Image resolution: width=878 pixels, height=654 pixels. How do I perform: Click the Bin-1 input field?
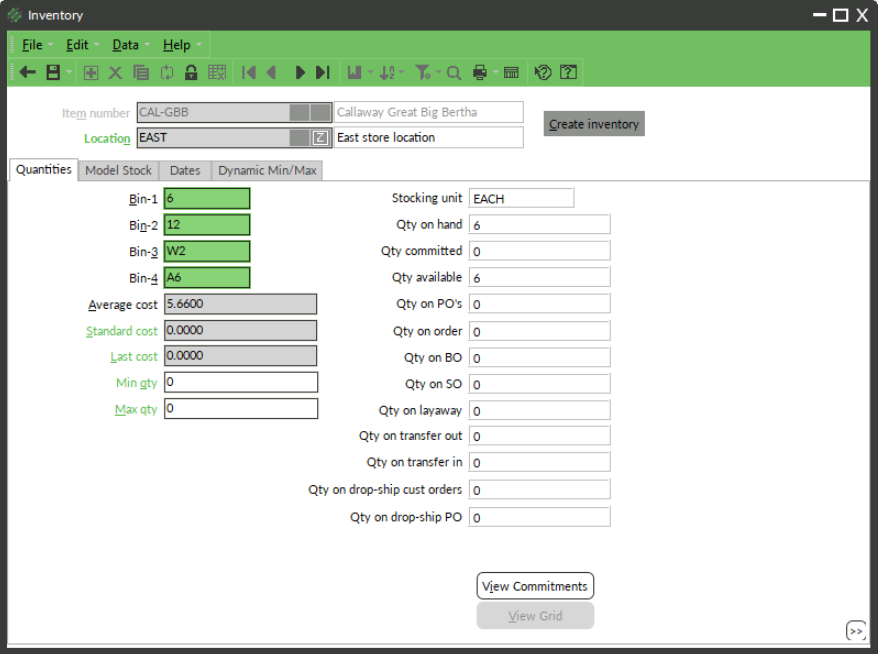(207, 198)
